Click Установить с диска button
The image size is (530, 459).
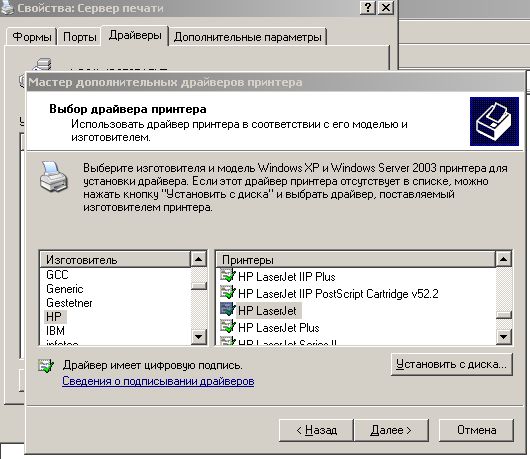pos(452,364)
